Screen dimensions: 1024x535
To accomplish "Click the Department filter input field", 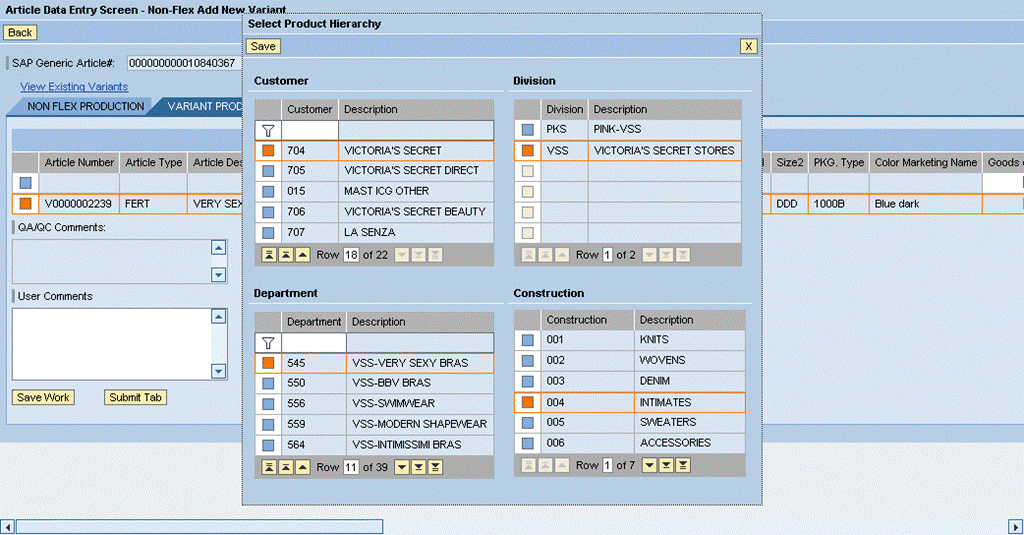I will click(313, 343).
